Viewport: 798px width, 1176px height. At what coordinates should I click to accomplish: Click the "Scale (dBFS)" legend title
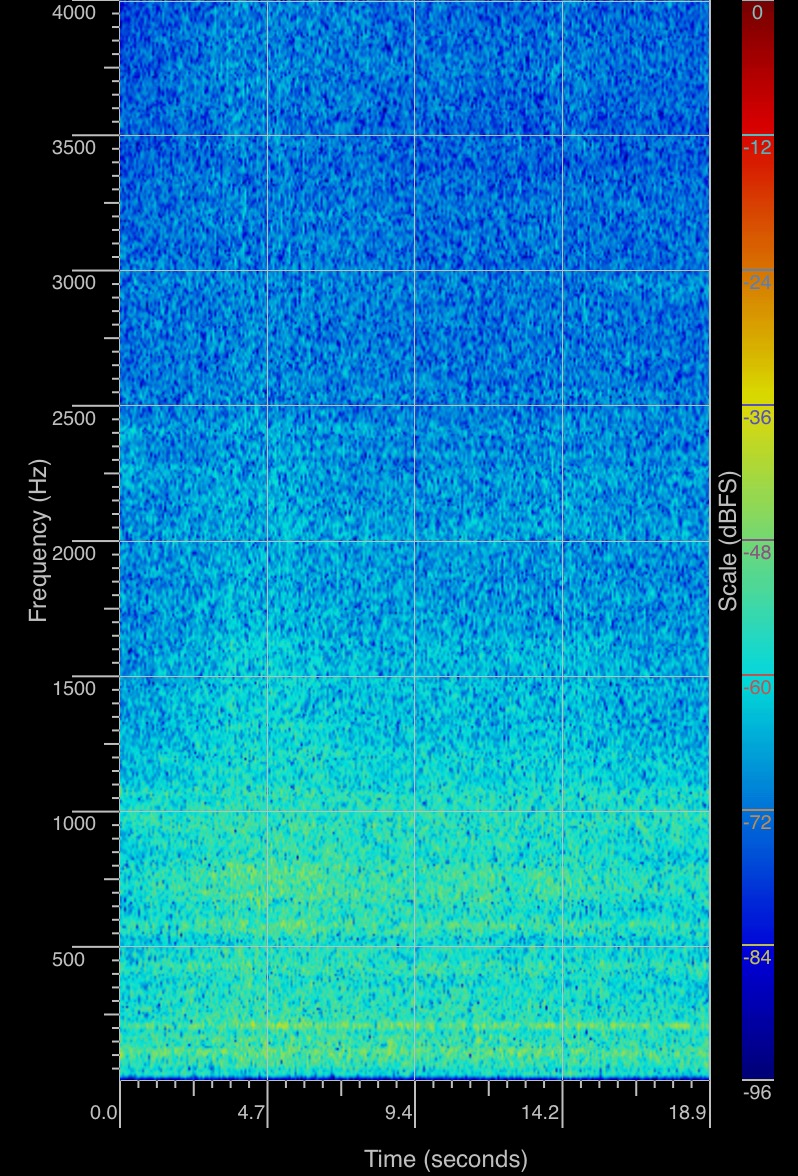729,540
